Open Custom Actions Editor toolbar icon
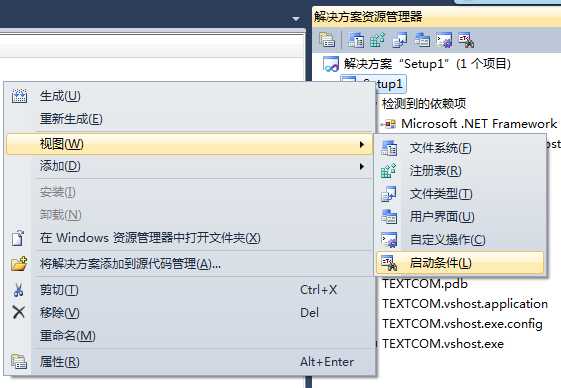The image size is (561, 388). (444, 40)
